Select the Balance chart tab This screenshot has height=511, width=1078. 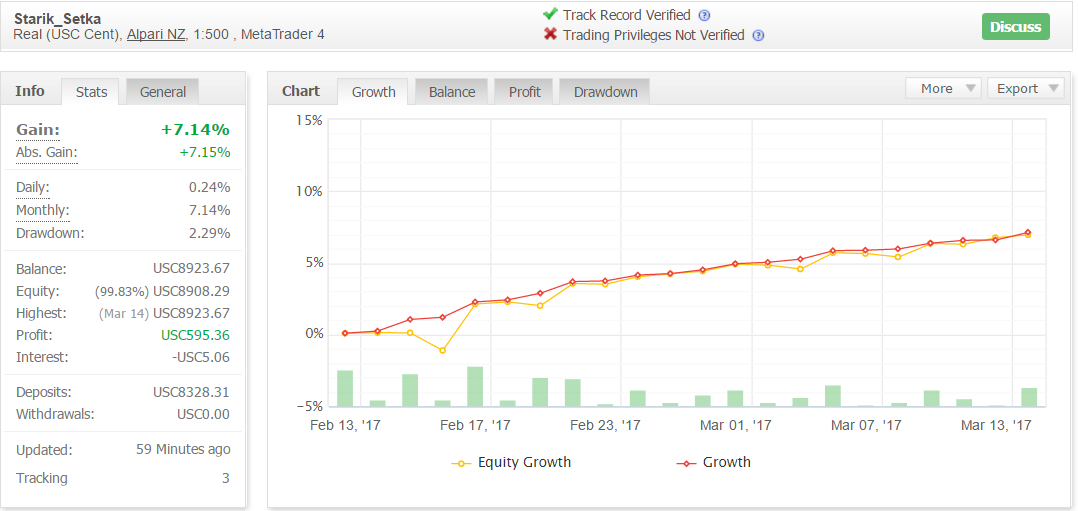pyautogui.click(x=452, y=91)
